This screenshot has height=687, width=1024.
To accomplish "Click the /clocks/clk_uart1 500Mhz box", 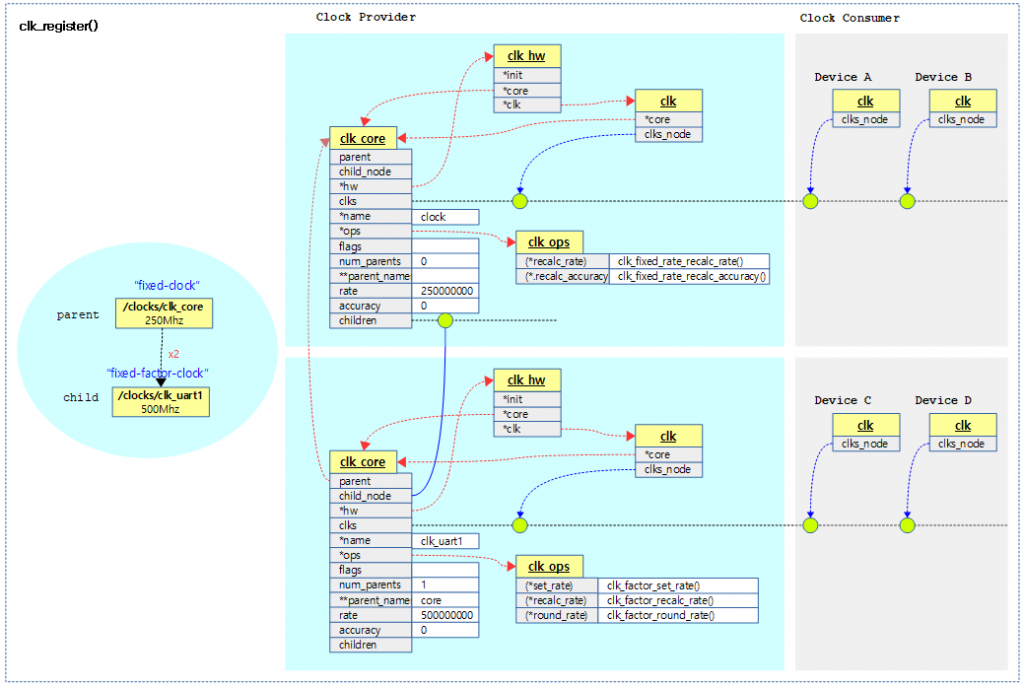I will click(x=161, y=402).
